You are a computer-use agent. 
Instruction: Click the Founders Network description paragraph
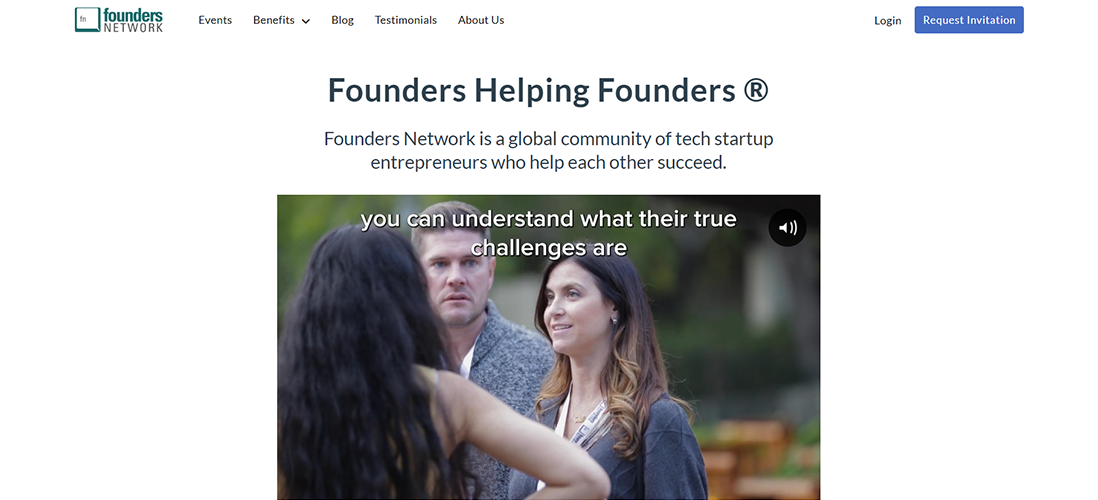pyautogui.click(x=548, y=151)
